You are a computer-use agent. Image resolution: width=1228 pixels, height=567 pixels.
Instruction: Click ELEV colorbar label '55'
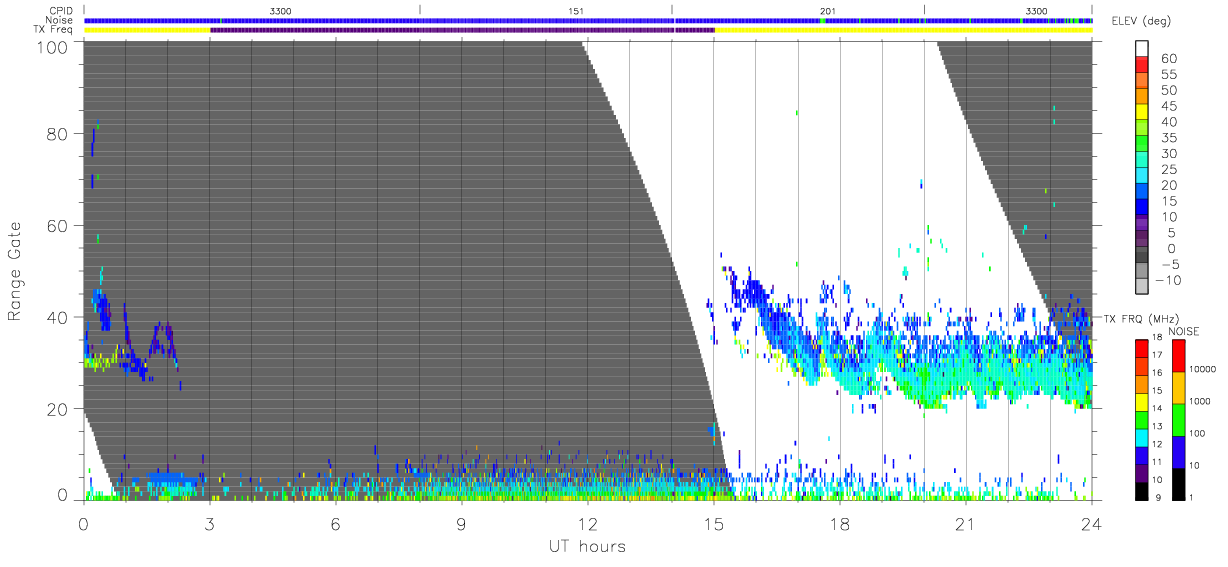[1171, 74]
